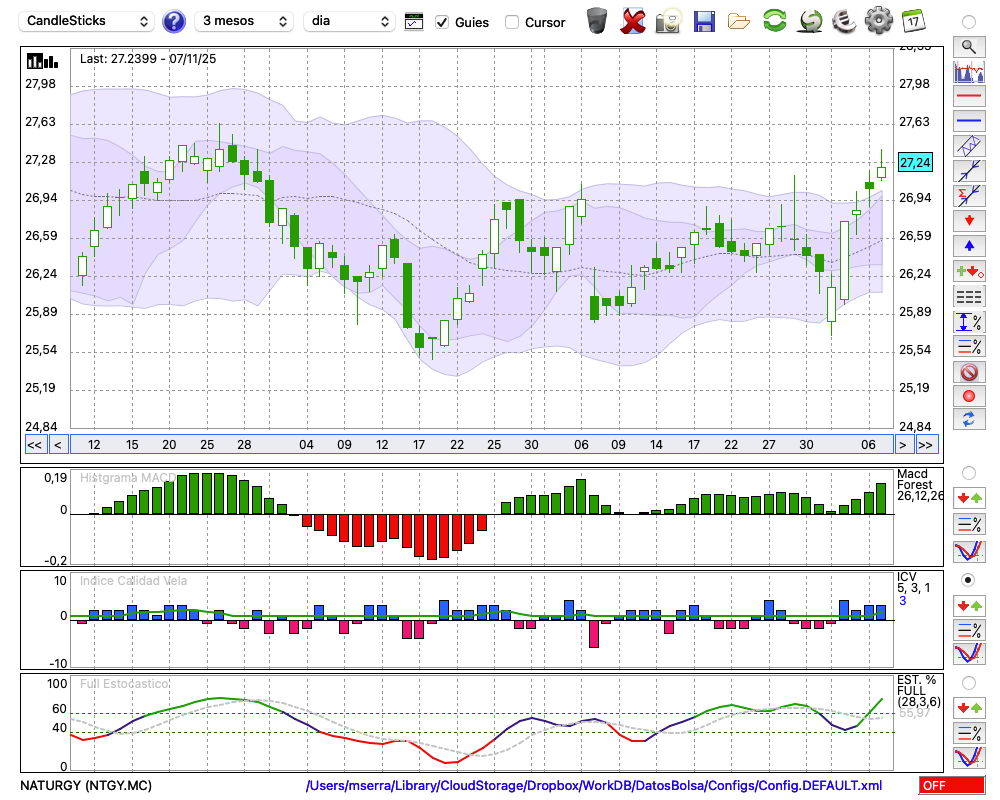This screenshot has height=800, width=1000.
Task: Click the << rewind navigation button
Action: click(x=34, y=445)
